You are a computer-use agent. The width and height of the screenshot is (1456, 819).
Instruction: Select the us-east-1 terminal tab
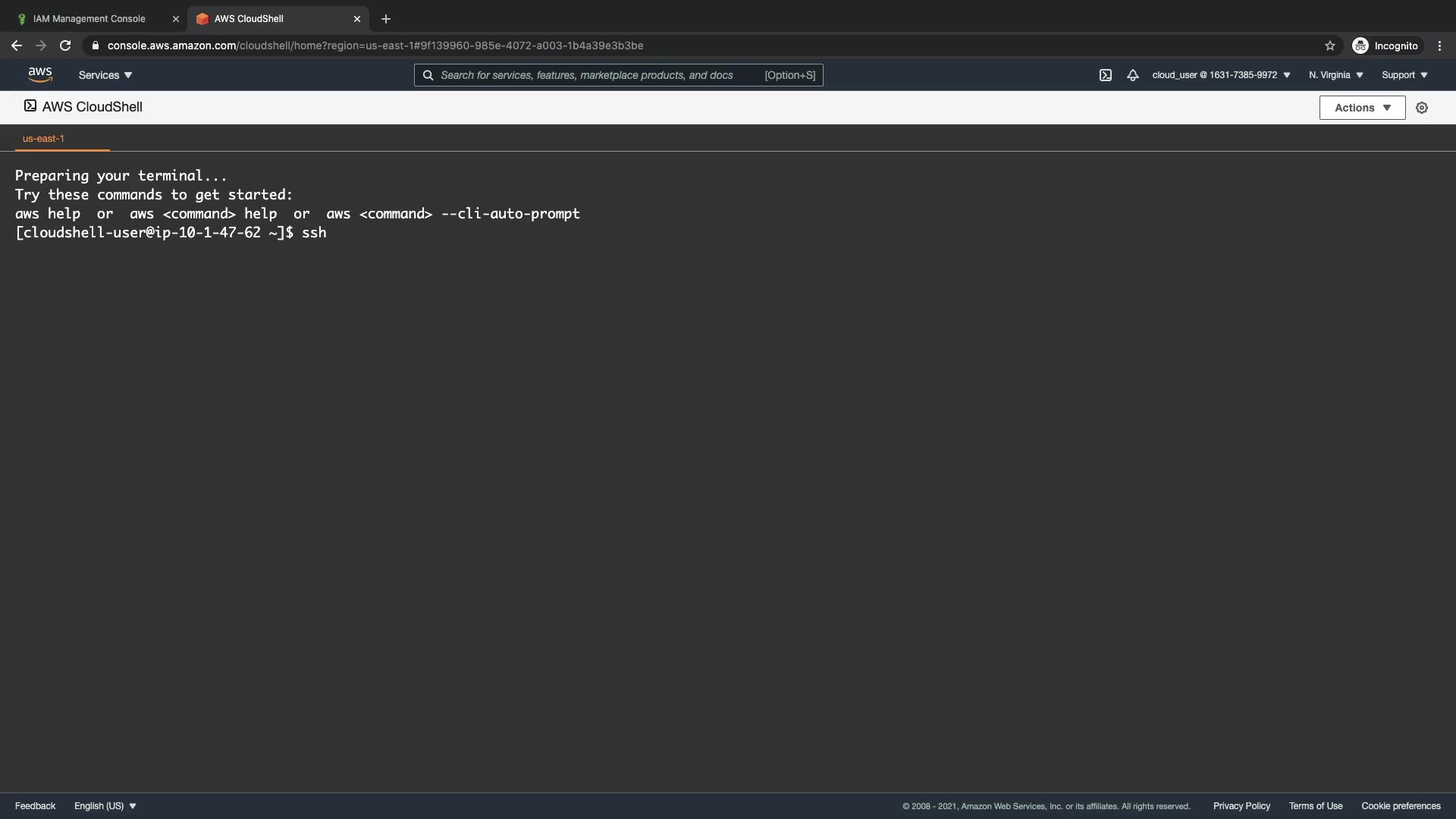click(43, 139)
